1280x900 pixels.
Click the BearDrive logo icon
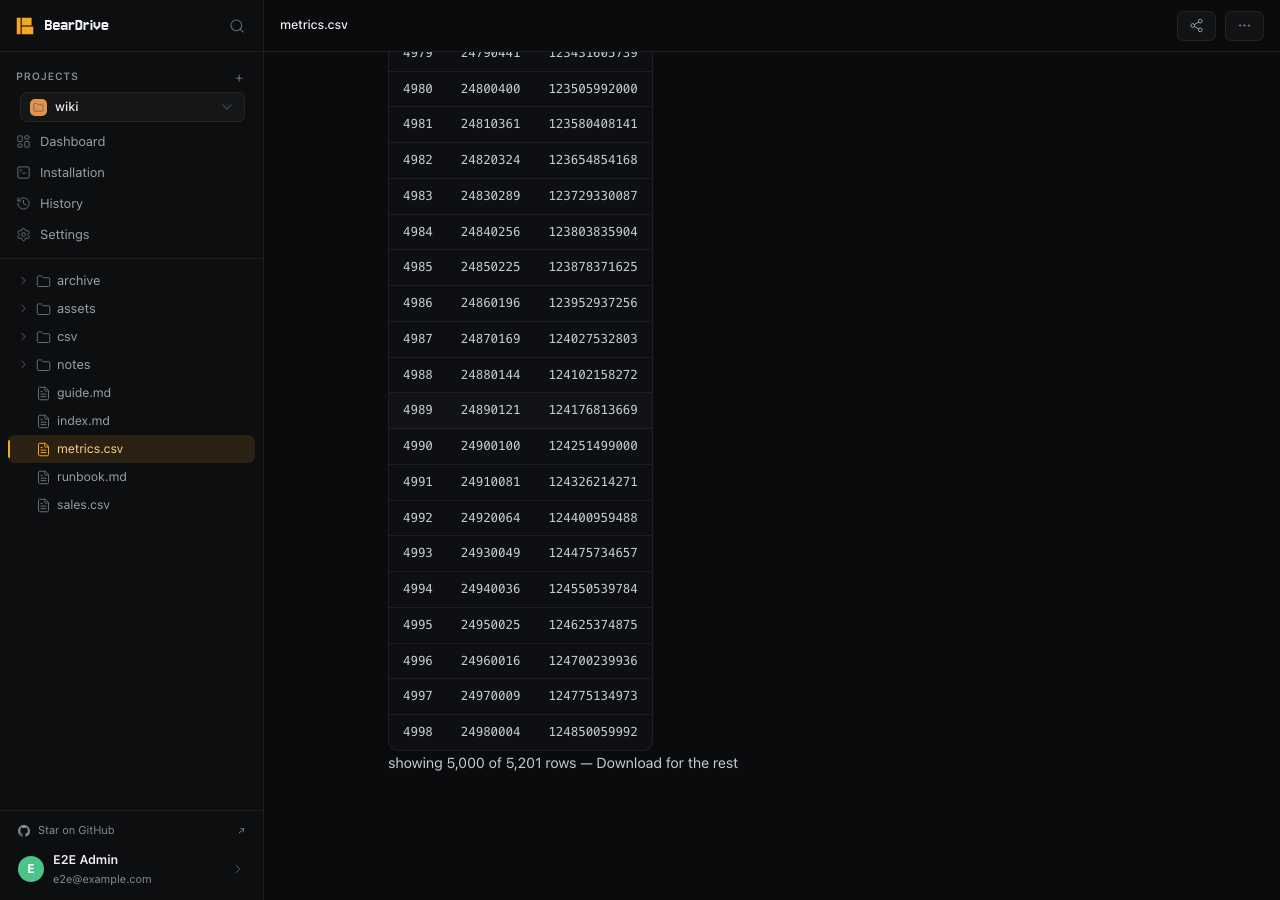[25, 26]
